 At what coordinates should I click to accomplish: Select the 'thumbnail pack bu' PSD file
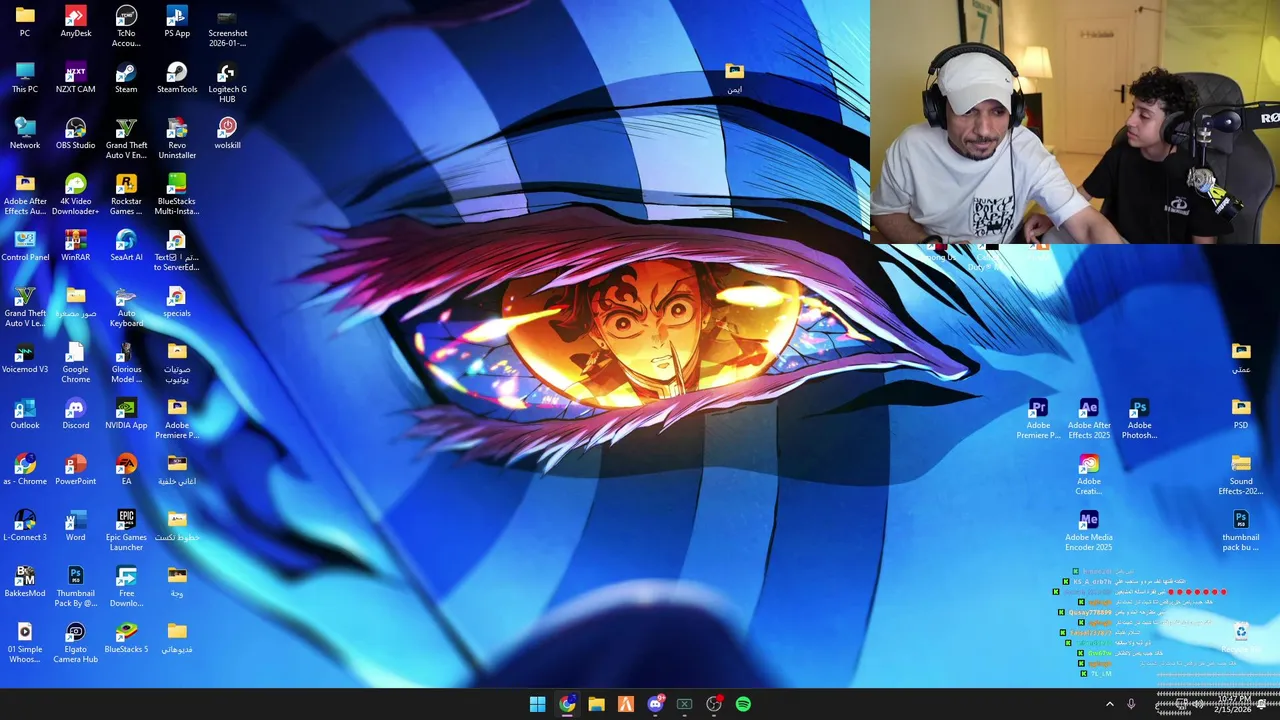click(1241, 531)
